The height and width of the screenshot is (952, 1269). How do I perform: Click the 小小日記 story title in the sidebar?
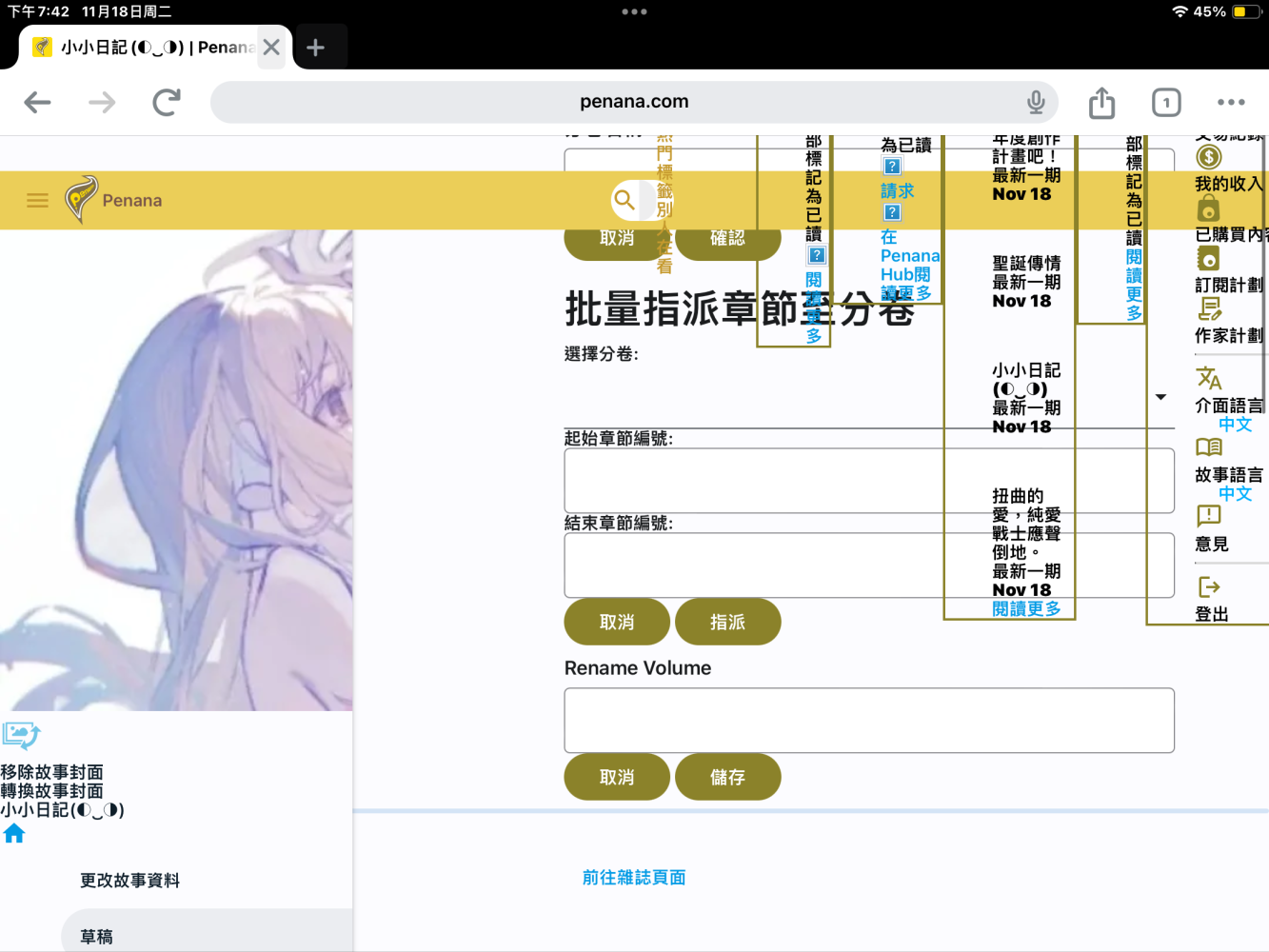(63, 810)
